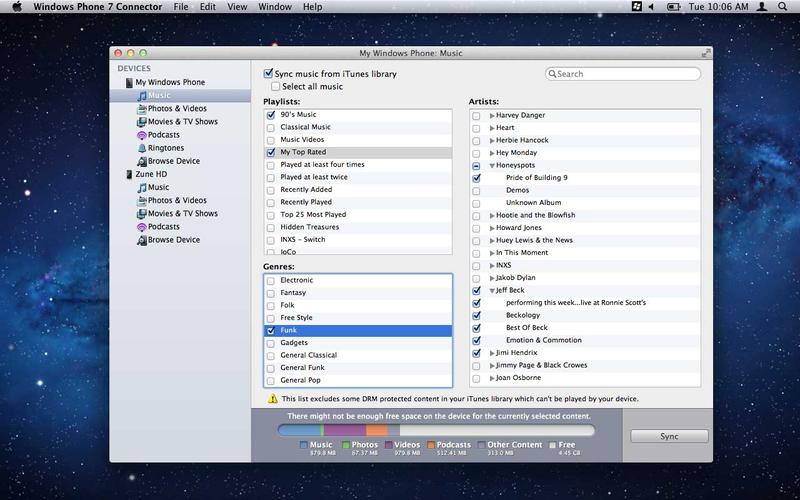
Task: Click the Apple logo in menu bar
Action: click(17, 7)
